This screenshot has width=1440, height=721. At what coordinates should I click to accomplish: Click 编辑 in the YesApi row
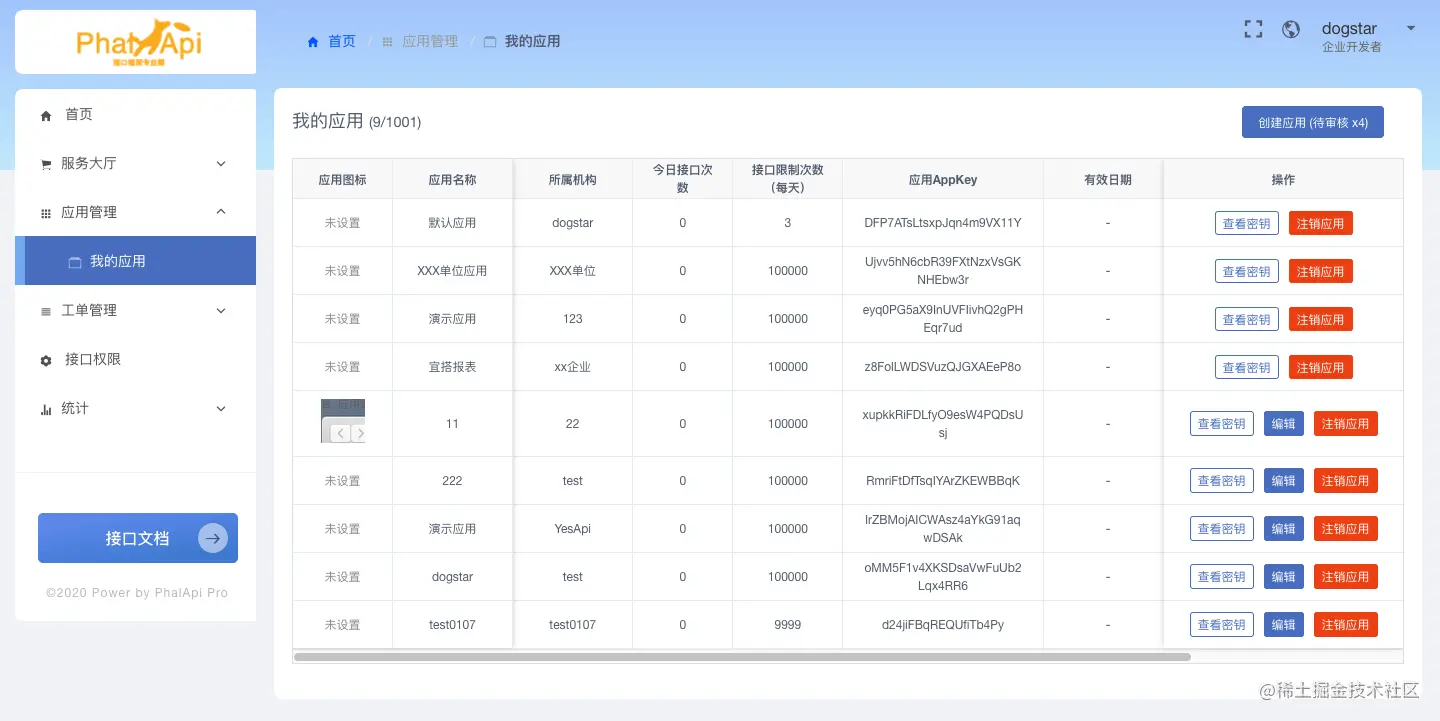(1284, 529)
